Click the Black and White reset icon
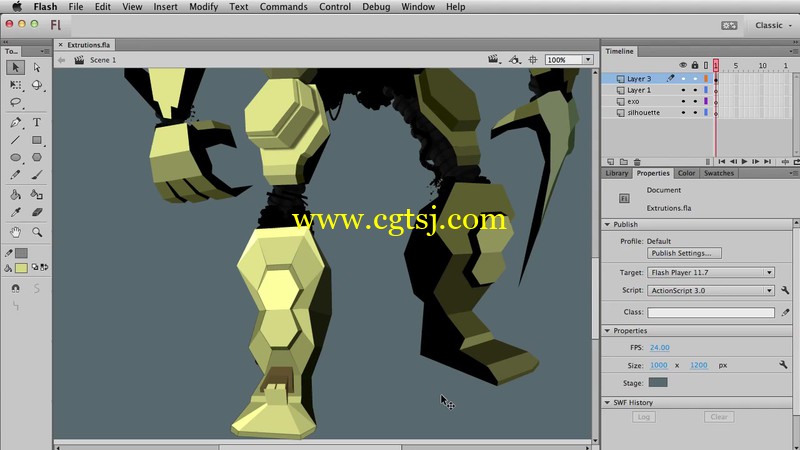The height and width of the screenshot is (450, 800). click(x=35, y=267)
